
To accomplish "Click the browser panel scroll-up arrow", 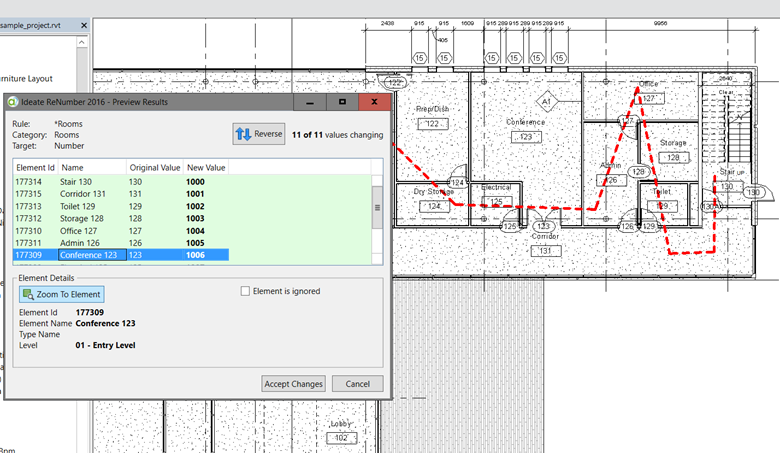I will click(x=83, y=42).
